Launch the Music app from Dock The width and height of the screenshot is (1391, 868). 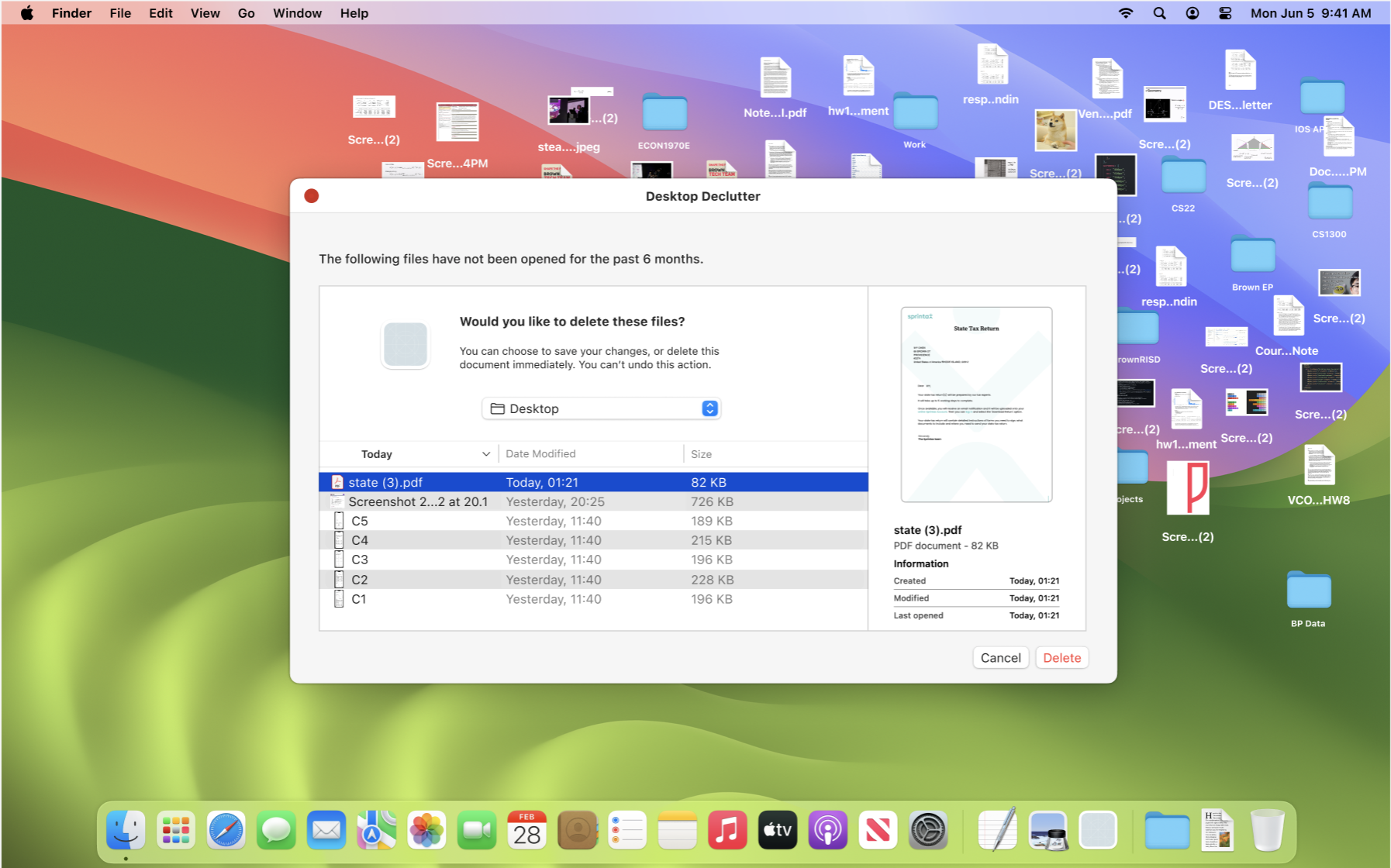point(727,831)
